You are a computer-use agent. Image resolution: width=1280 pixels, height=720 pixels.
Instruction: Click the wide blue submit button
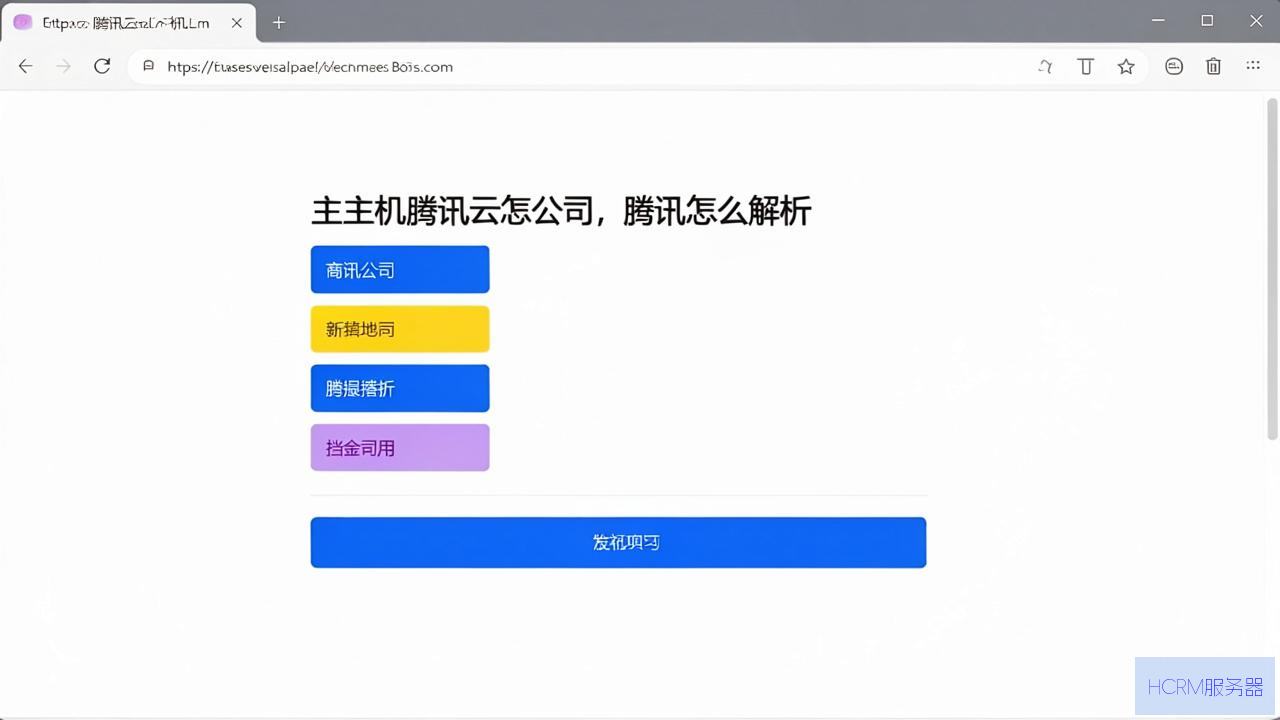click(618, 542)
